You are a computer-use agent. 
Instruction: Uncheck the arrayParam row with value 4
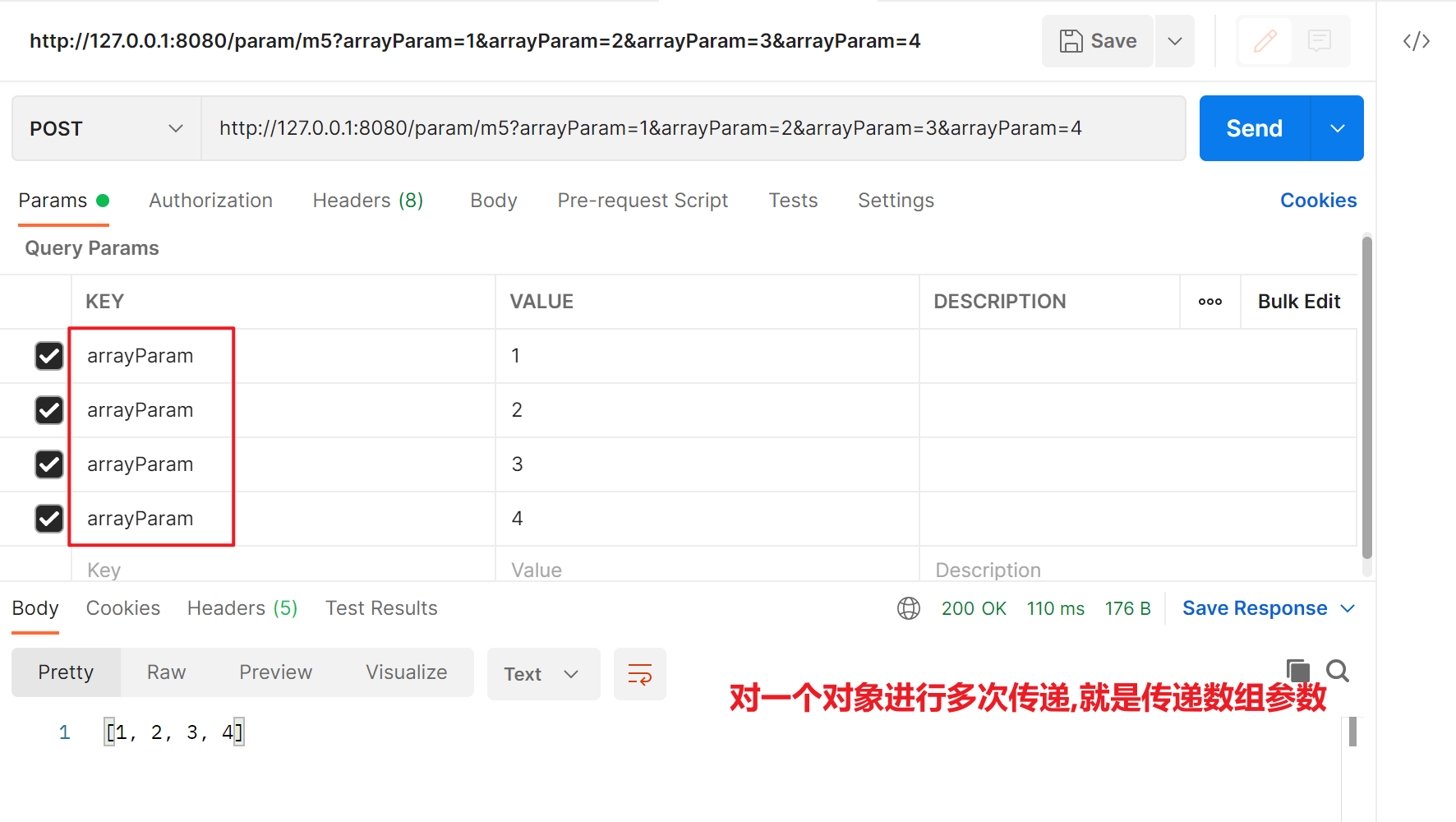tap(49, 519)
